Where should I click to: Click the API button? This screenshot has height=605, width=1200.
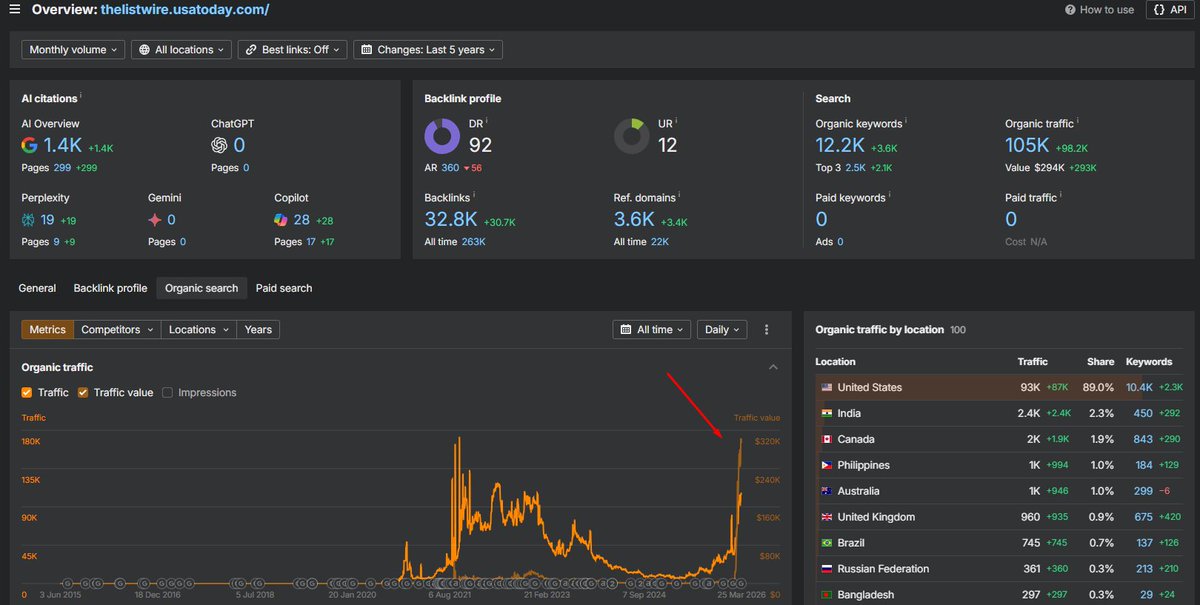click(1170, 9)
